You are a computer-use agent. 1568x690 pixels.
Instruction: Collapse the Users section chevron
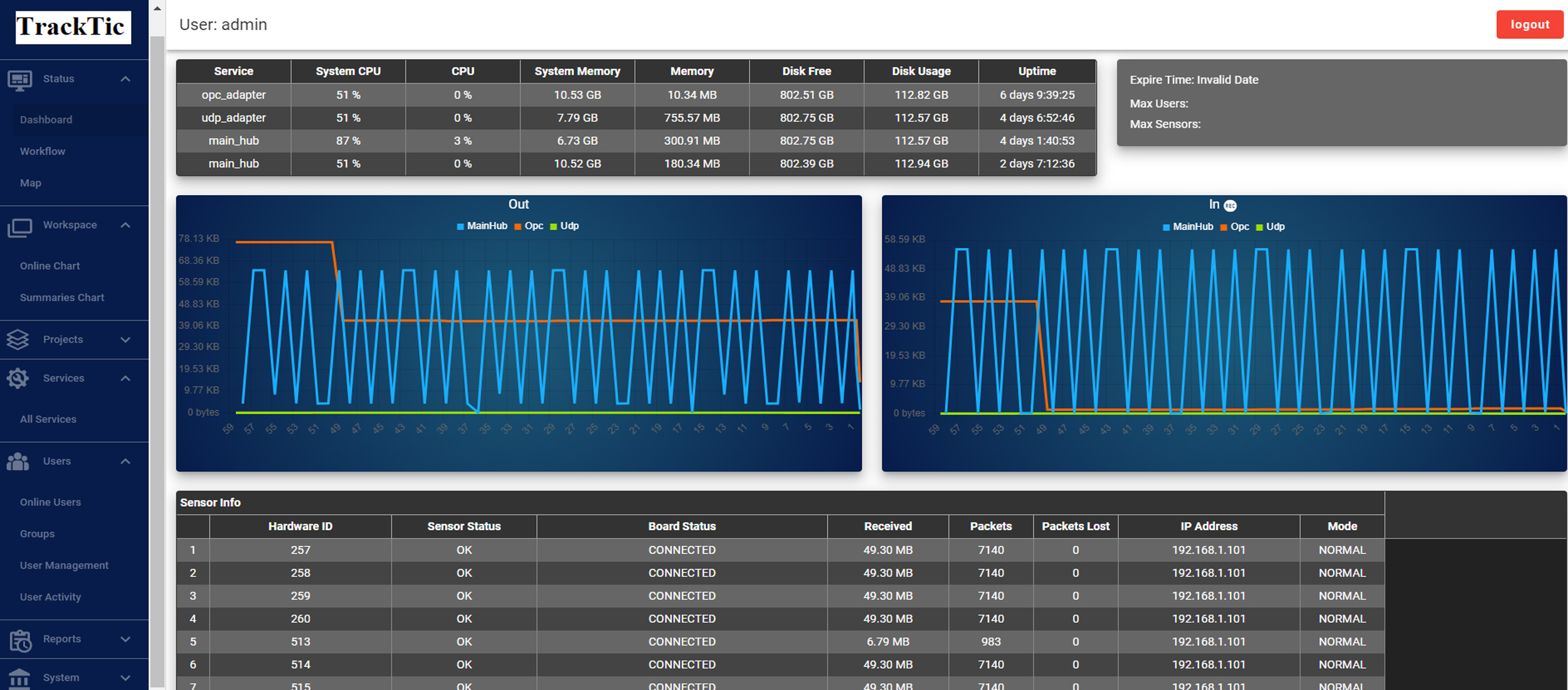pyautogui.click(x=125, y=461)
